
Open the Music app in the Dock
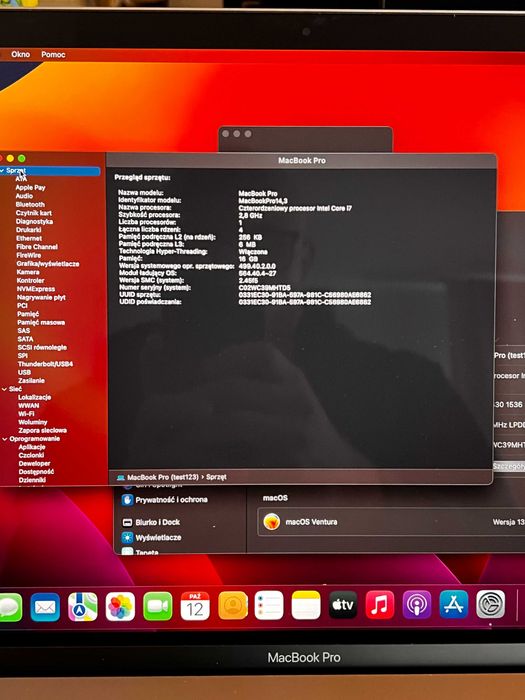click(380, 604)
